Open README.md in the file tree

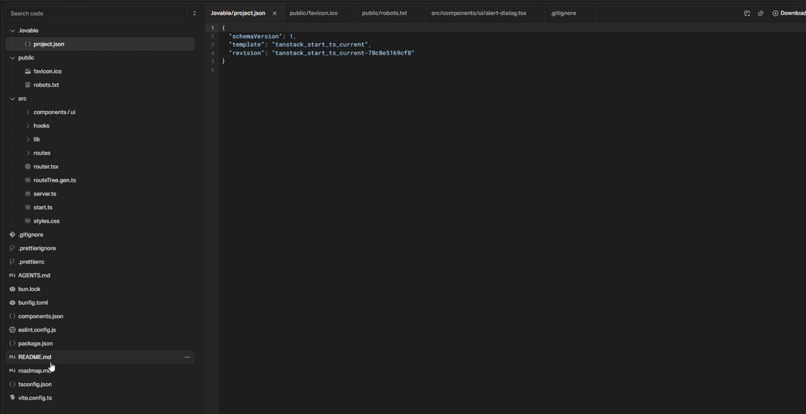pos(100,357)
